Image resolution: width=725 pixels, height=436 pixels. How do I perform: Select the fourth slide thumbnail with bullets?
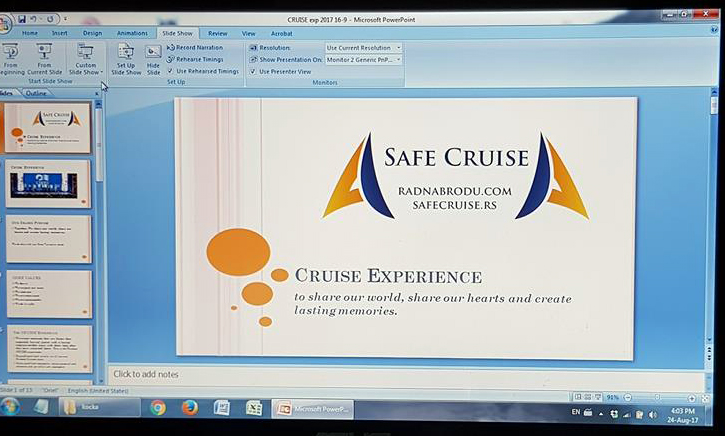coord(49,294)
